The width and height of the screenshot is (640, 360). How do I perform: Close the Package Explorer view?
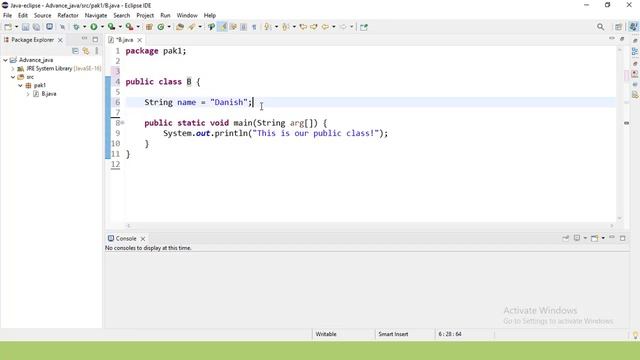point(60,40)
